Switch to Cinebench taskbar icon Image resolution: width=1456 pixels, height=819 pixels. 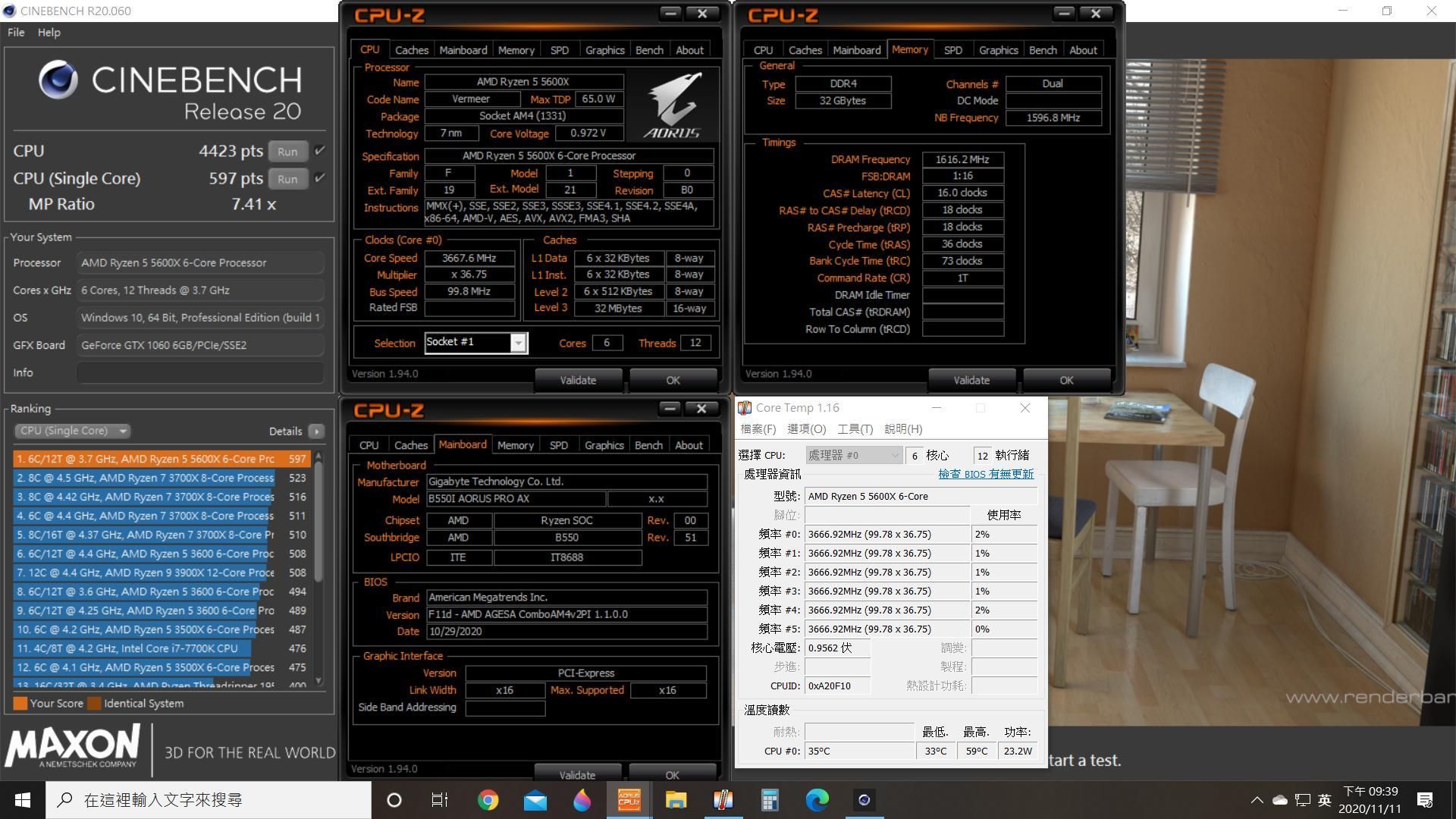864,800
